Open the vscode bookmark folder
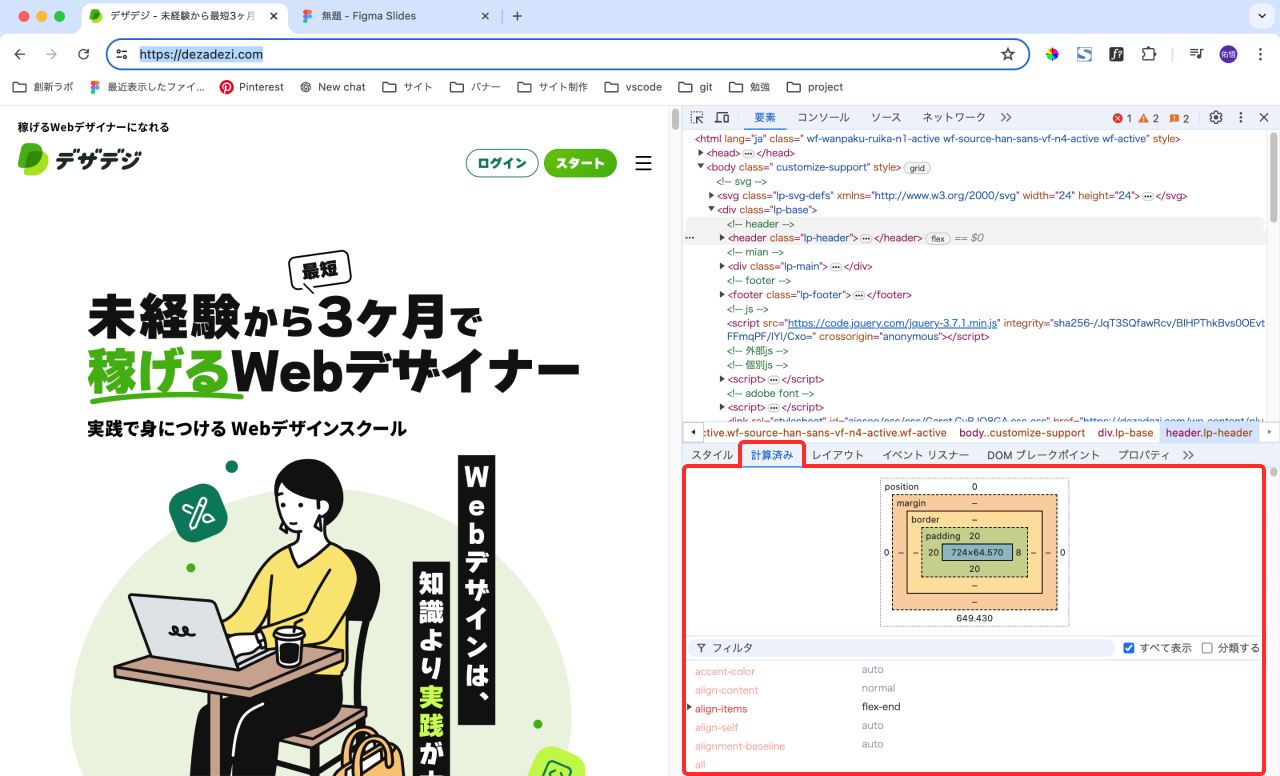 point(634,87)
